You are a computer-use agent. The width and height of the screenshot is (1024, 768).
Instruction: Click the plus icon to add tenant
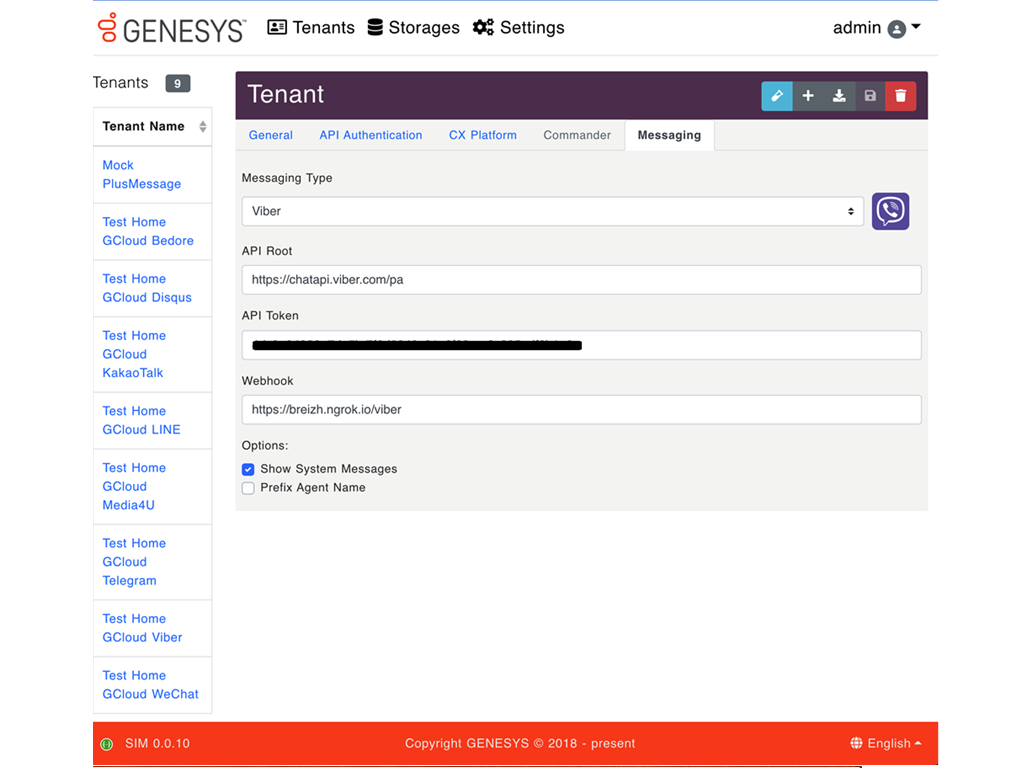tap(808, 96)
